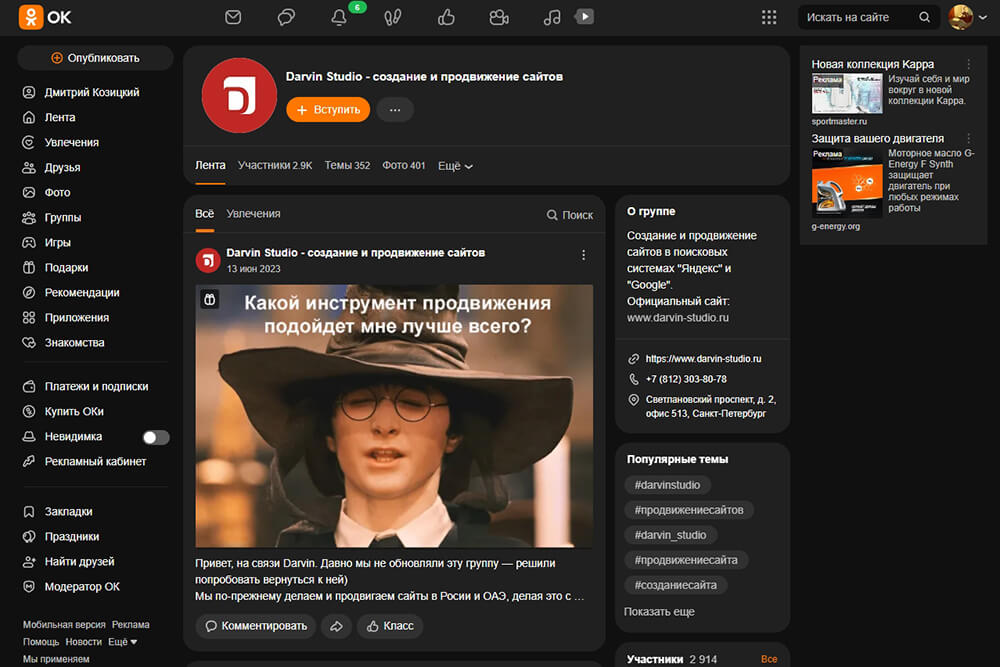Click the #созданиесайта hashtag
1000x667 pixels.
[675, 585]
